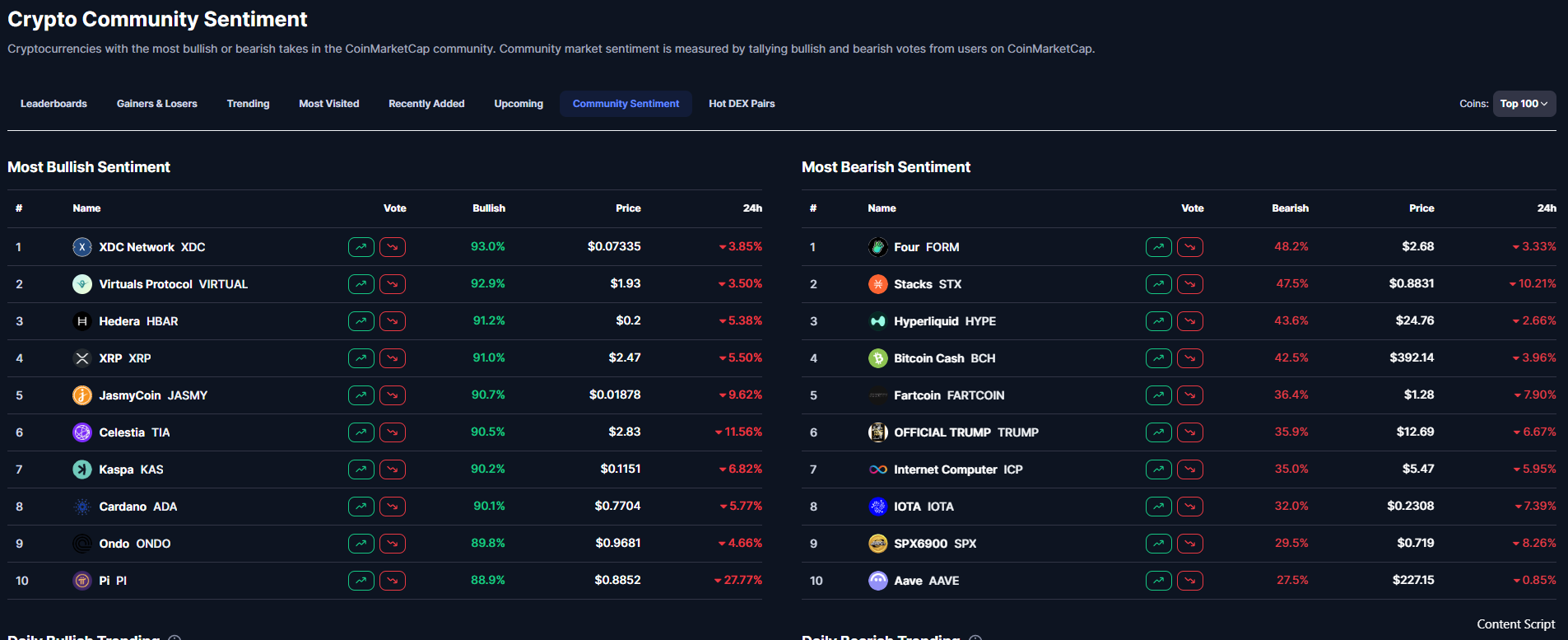Click the Bearish column header
Image resolution: width=1568 pixels, height=640 pixels.
click(1291, 208)
